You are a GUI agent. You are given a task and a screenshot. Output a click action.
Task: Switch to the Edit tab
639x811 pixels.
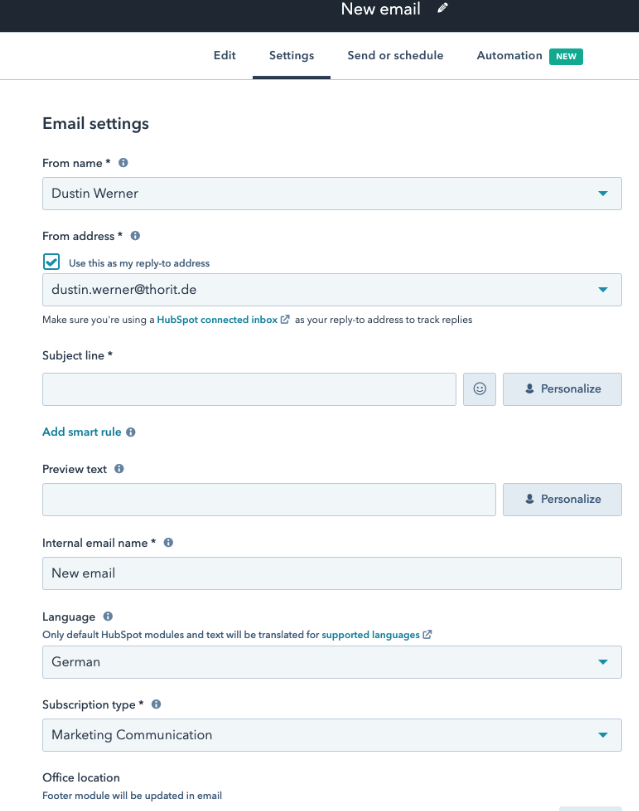pyautogui.click(x=225, y=56)
